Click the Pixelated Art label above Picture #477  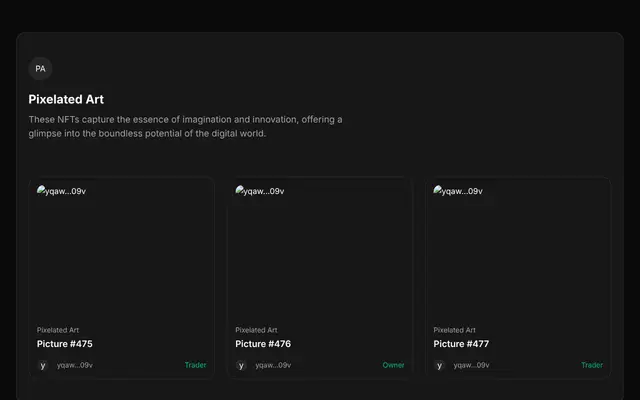(455, 330)
